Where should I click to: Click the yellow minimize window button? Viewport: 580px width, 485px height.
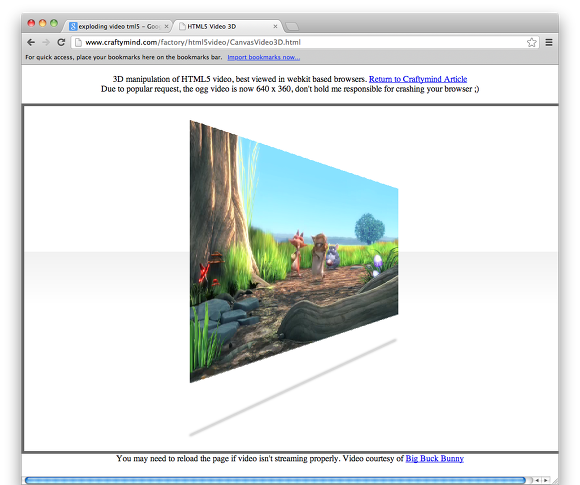click(x=43, y=23)
